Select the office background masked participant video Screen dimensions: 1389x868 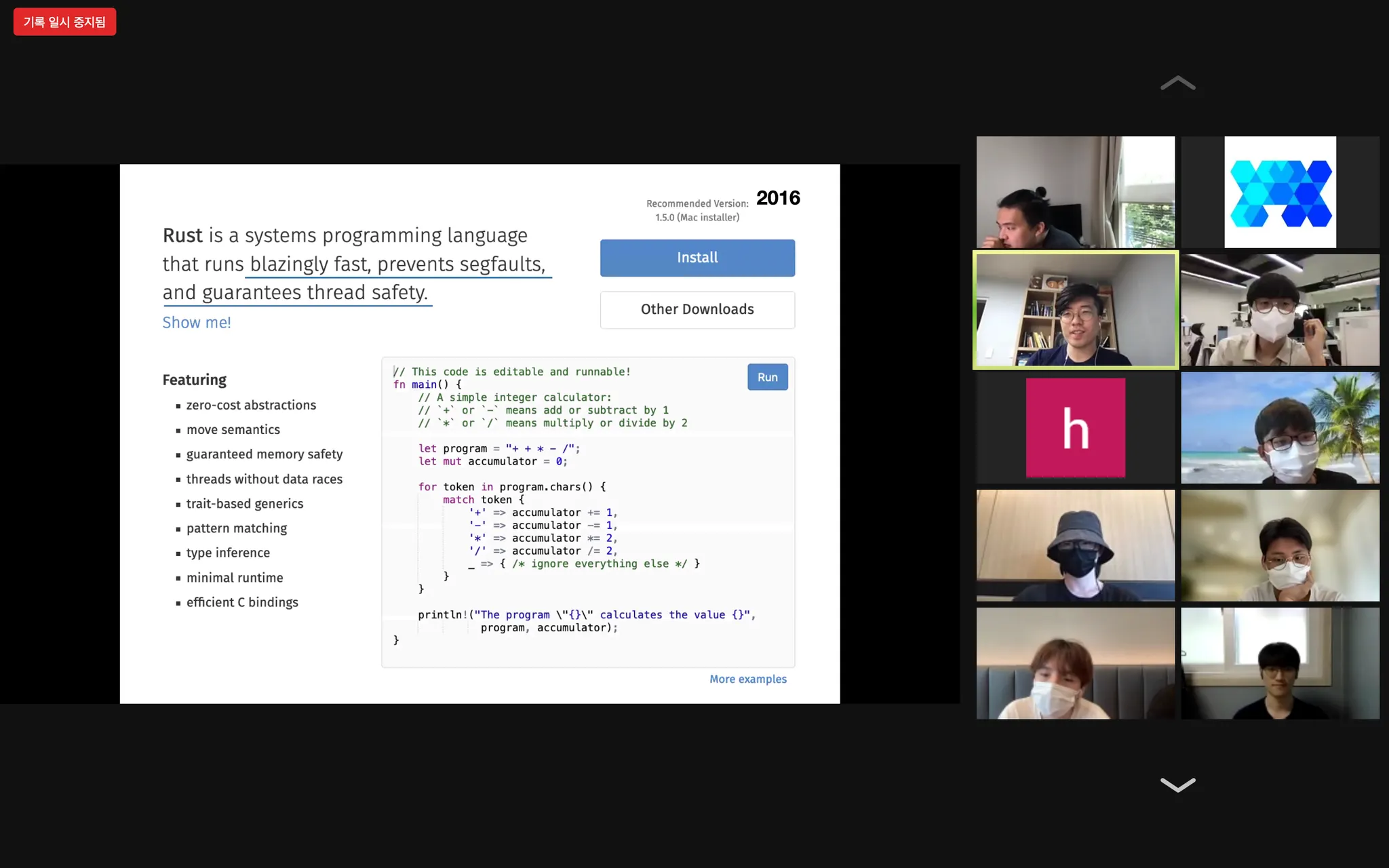pos(1280,311)
